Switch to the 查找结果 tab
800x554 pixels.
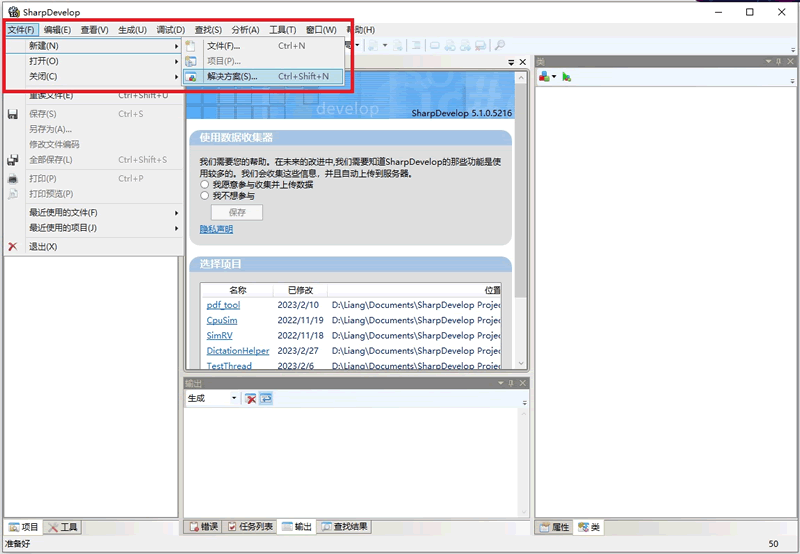pos(344,526)
